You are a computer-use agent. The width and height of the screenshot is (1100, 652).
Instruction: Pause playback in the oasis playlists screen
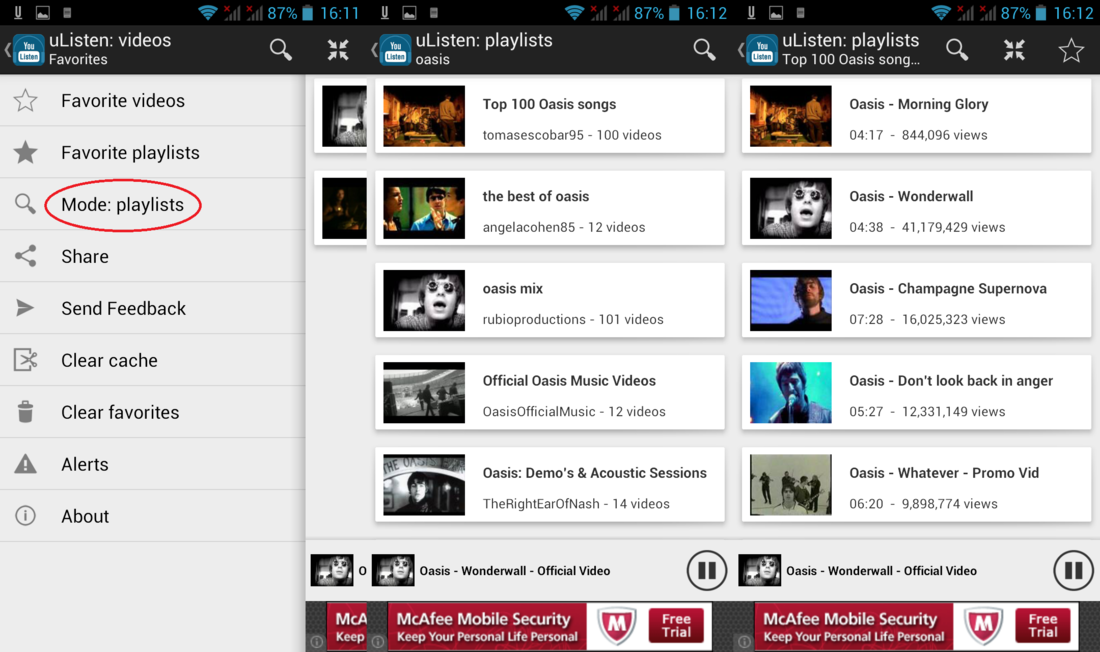[x=706, y=571]
